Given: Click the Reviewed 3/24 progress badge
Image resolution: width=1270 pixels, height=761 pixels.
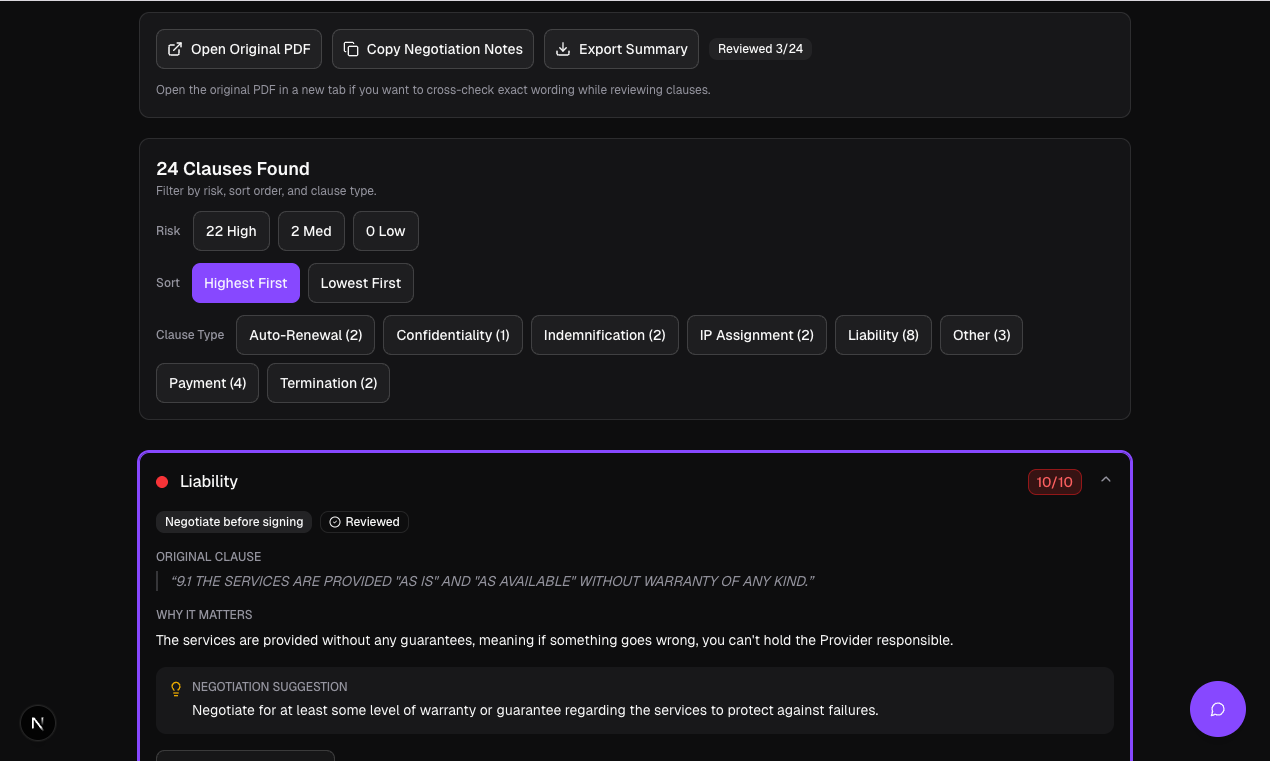Looking at the screenshot, I should pyautogui.click(x=760, y=48).
